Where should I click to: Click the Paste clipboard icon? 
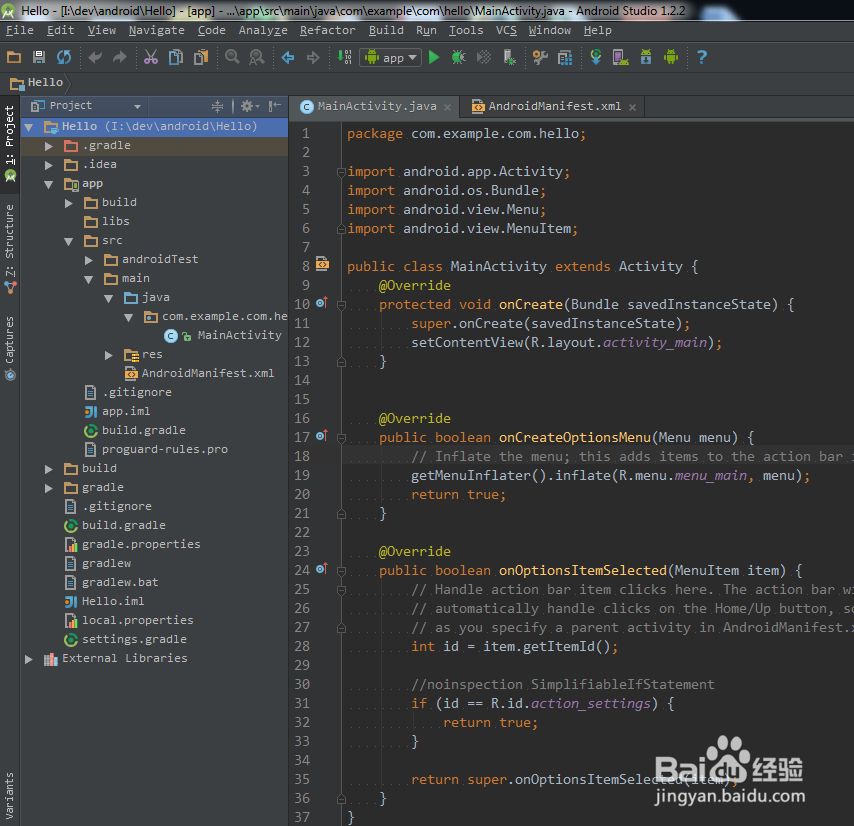click(201, 57)
